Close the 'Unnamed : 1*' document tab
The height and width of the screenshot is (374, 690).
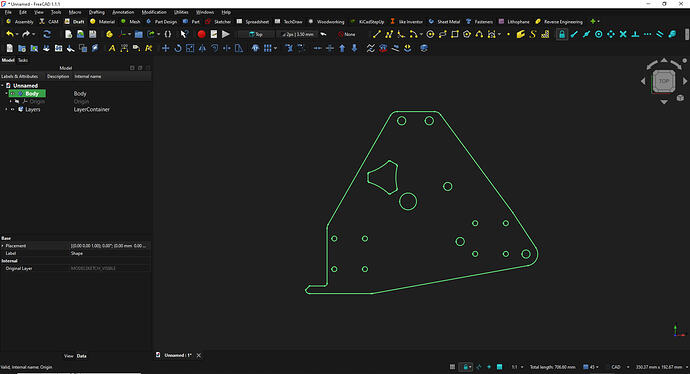tap(199, 356)
